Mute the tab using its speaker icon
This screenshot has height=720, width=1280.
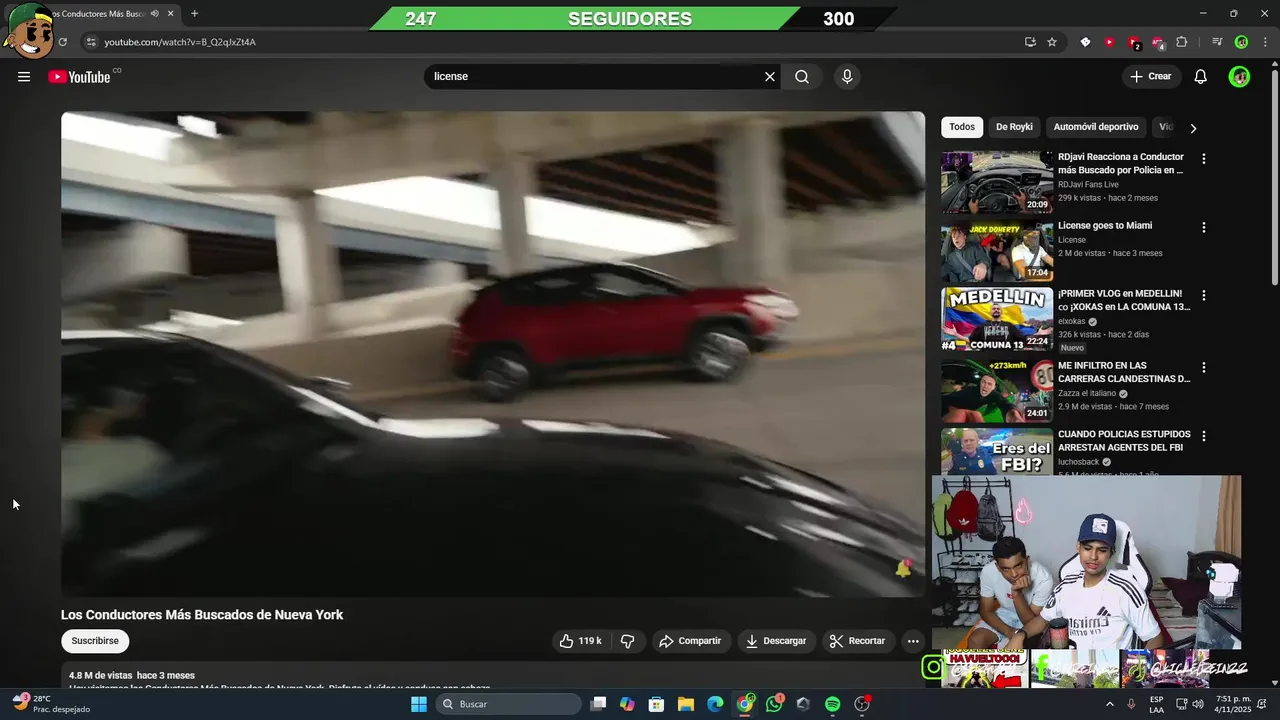pos(154,14)
